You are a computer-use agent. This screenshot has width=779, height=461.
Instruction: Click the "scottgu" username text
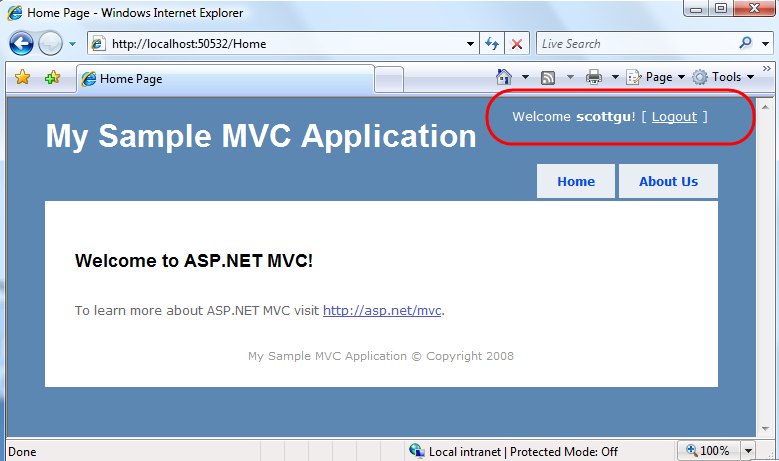coord(603,117)
